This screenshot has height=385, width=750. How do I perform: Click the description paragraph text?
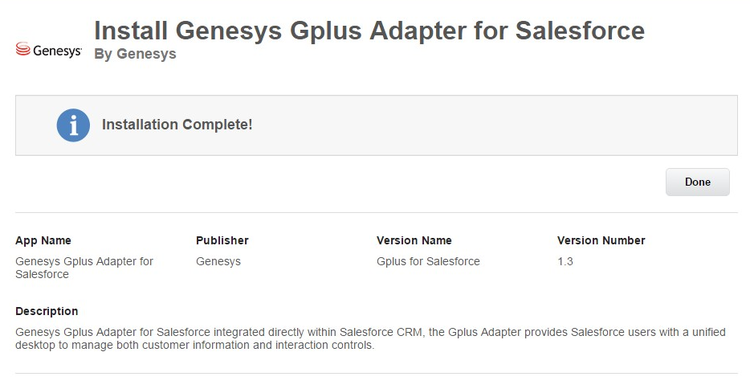click(370, 339)
